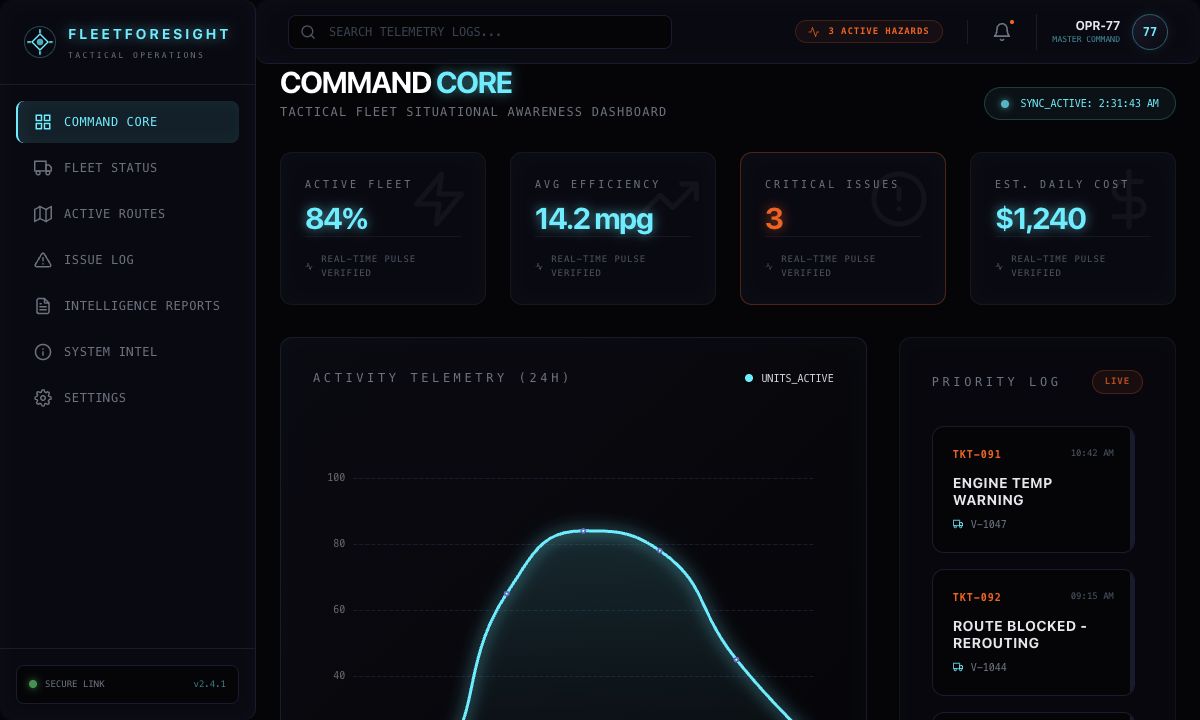Click the sync status dot indicator
Screen dimensions: 1200x720
click(x=1005, y=104)
